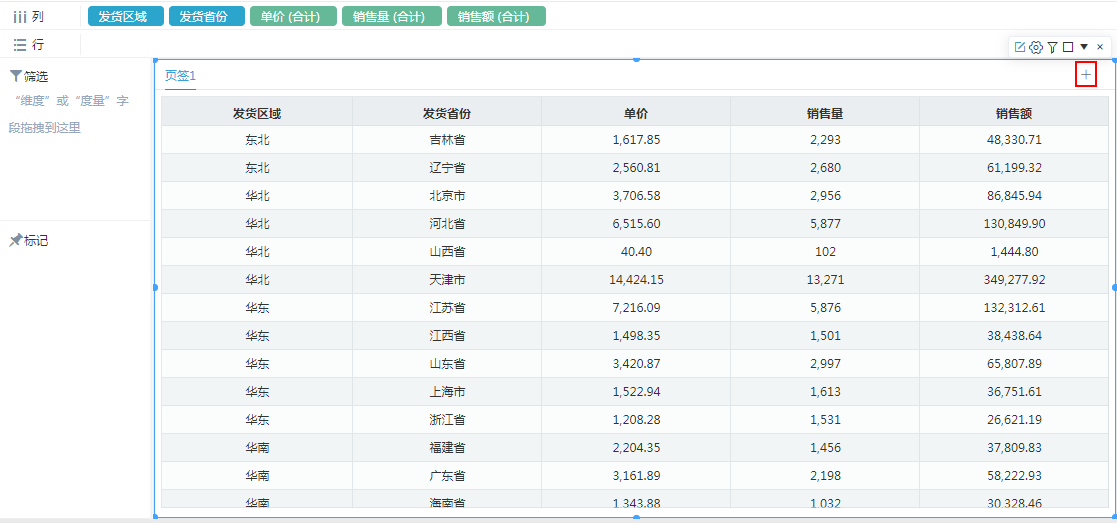The height and width of the screenshot is (523, 1117).
Task: Click the 筛选 filter funnel icon
Action: 16,76
